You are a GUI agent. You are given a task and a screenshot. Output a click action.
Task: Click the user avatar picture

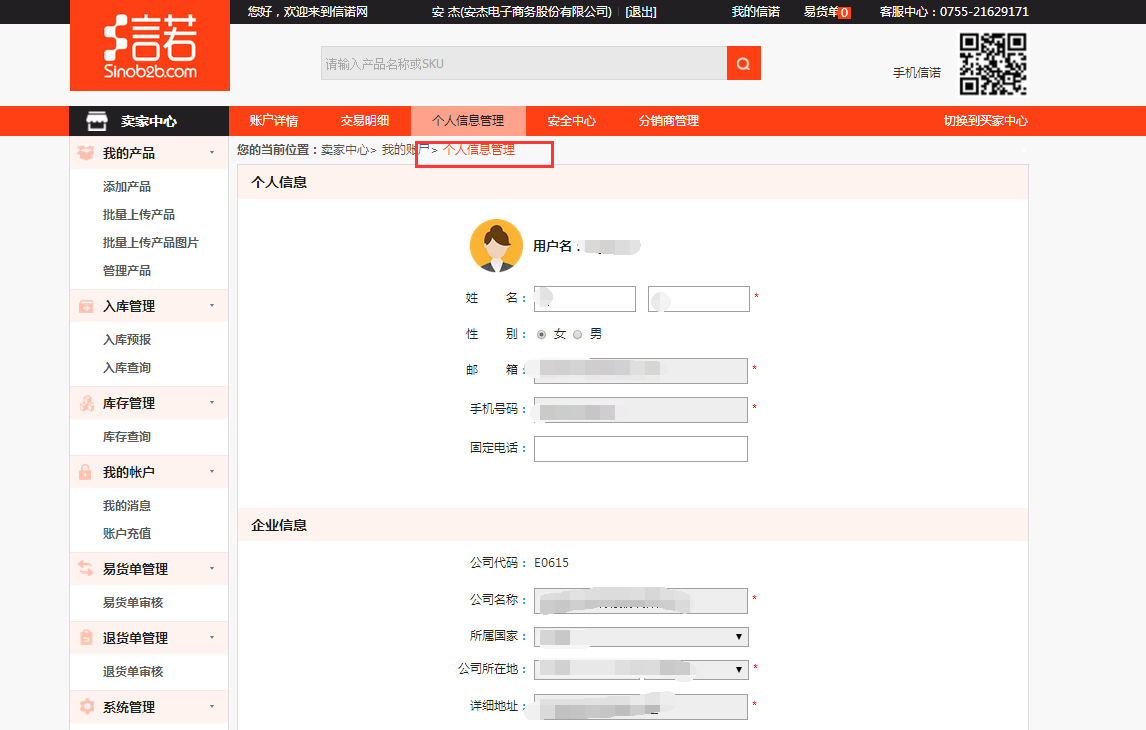coord(496,245)
